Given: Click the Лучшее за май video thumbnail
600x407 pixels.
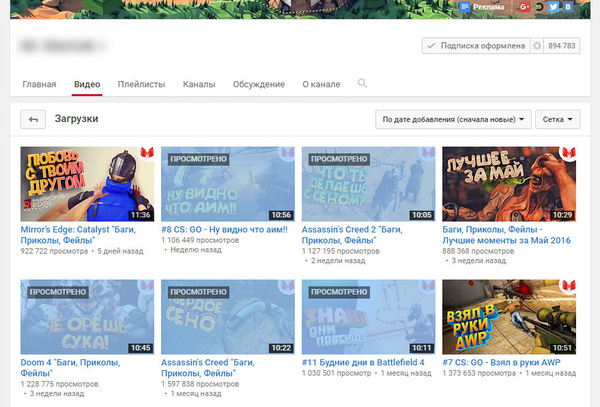Looking at the screenshot, I should [510, 184].
